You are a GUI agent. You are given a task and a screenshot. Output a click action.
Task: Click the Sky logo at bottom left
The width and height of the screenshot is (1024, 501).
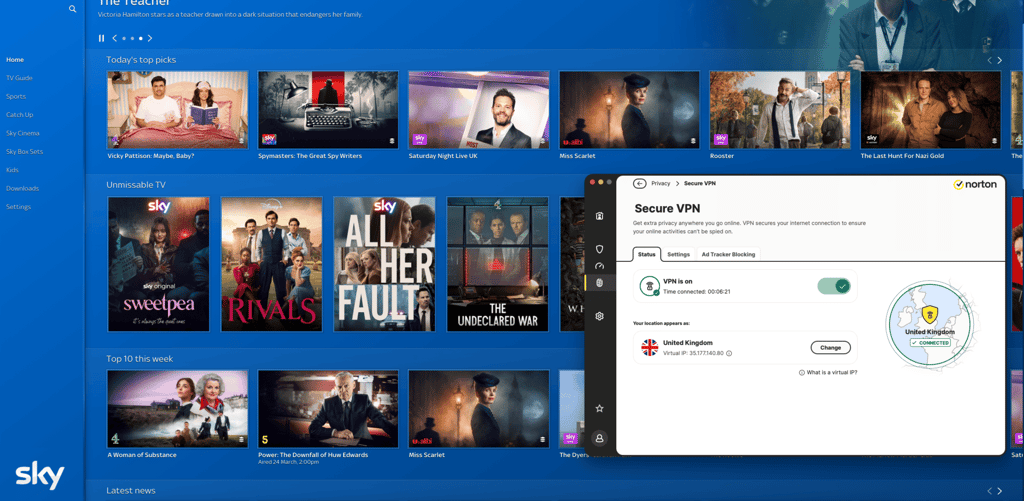click(40, 476)
